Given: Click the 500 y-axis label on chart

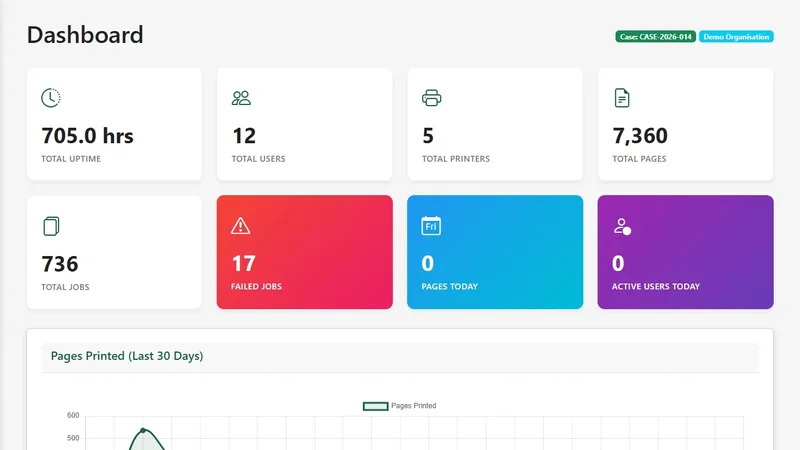Looking at the screenshot, I should click(73, 438).
